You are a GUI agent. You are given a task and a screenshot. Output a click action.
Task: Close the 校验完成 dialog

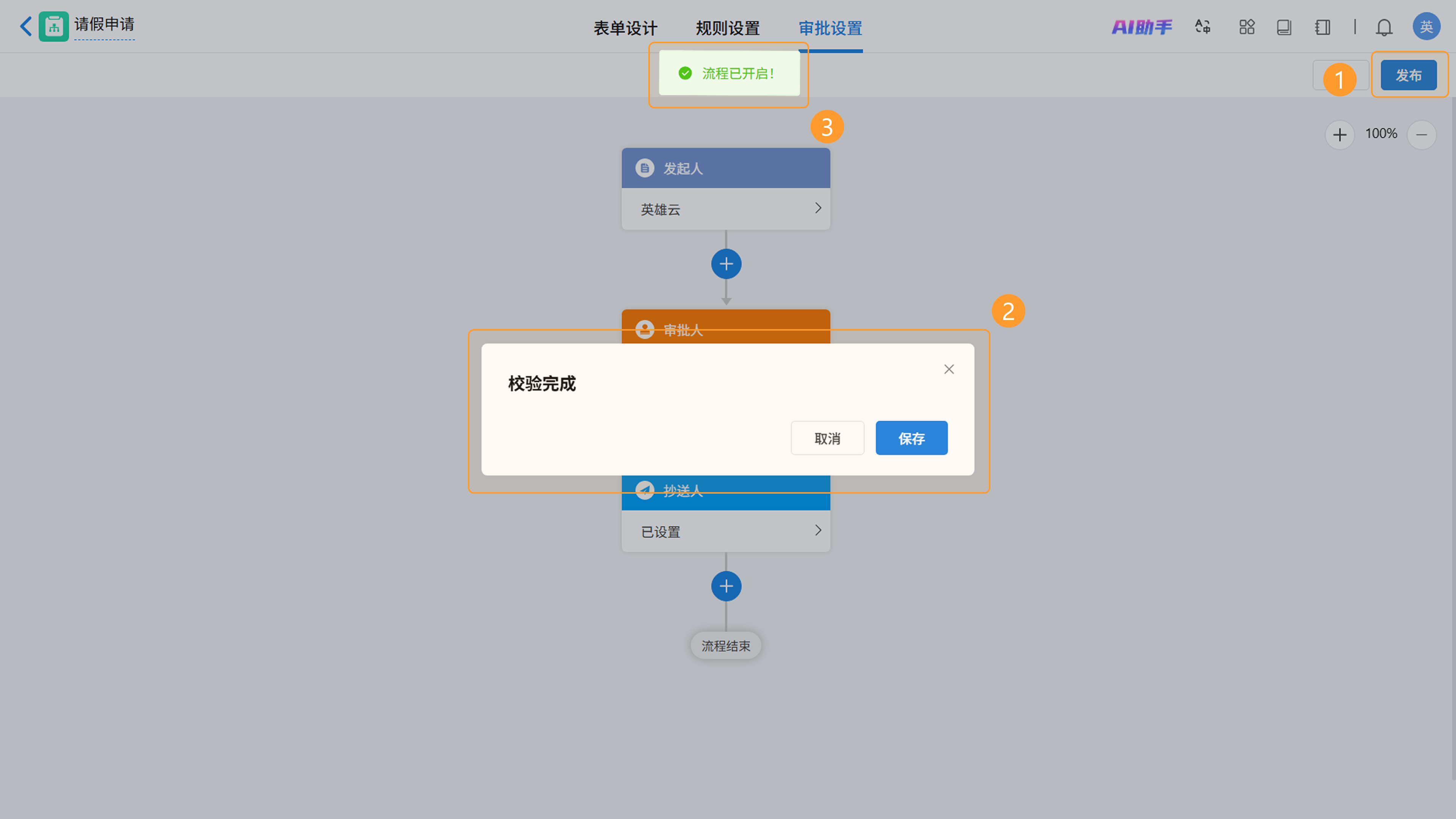(x=948, y=369)
